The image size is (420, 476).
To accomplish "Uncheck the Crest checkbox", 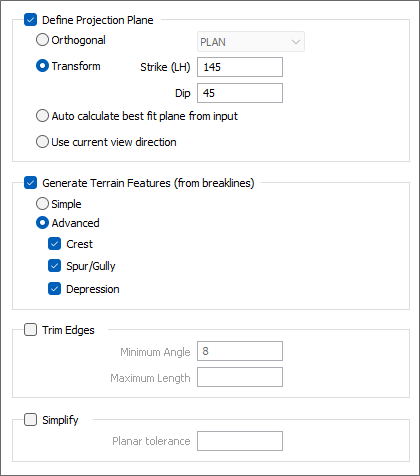I will point(54,244).
